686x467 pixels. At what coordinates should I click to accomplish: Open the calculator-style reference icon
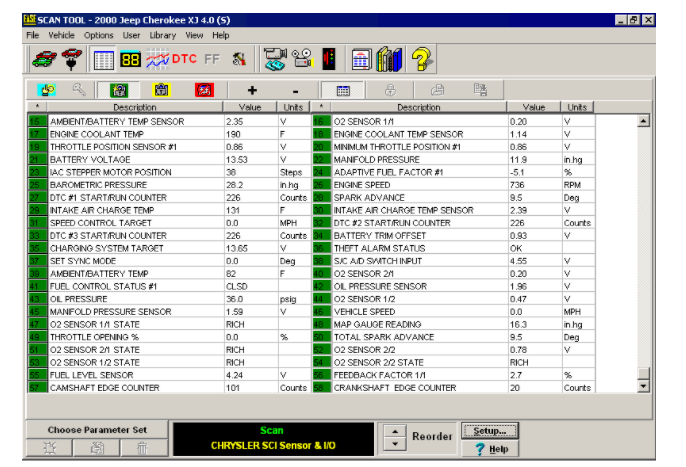[361, 60]
